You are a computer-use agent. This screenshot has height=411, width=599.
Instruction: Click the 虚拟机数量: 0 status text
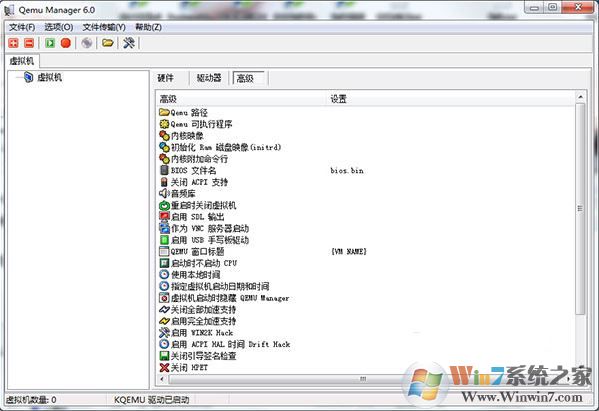(31, 400)
